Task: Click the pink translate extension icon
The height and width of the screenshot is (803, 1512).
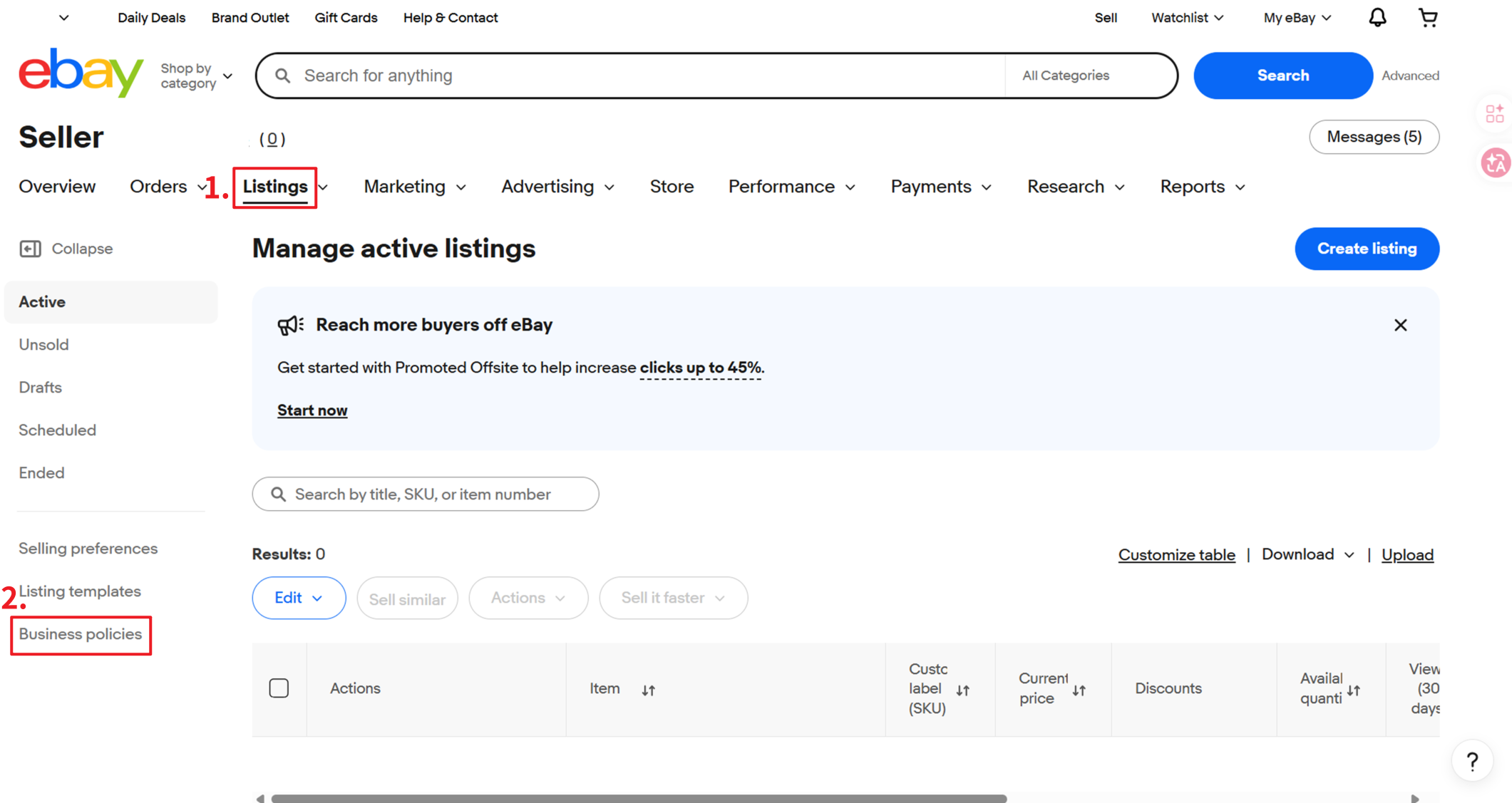Action: [1495, 163]
